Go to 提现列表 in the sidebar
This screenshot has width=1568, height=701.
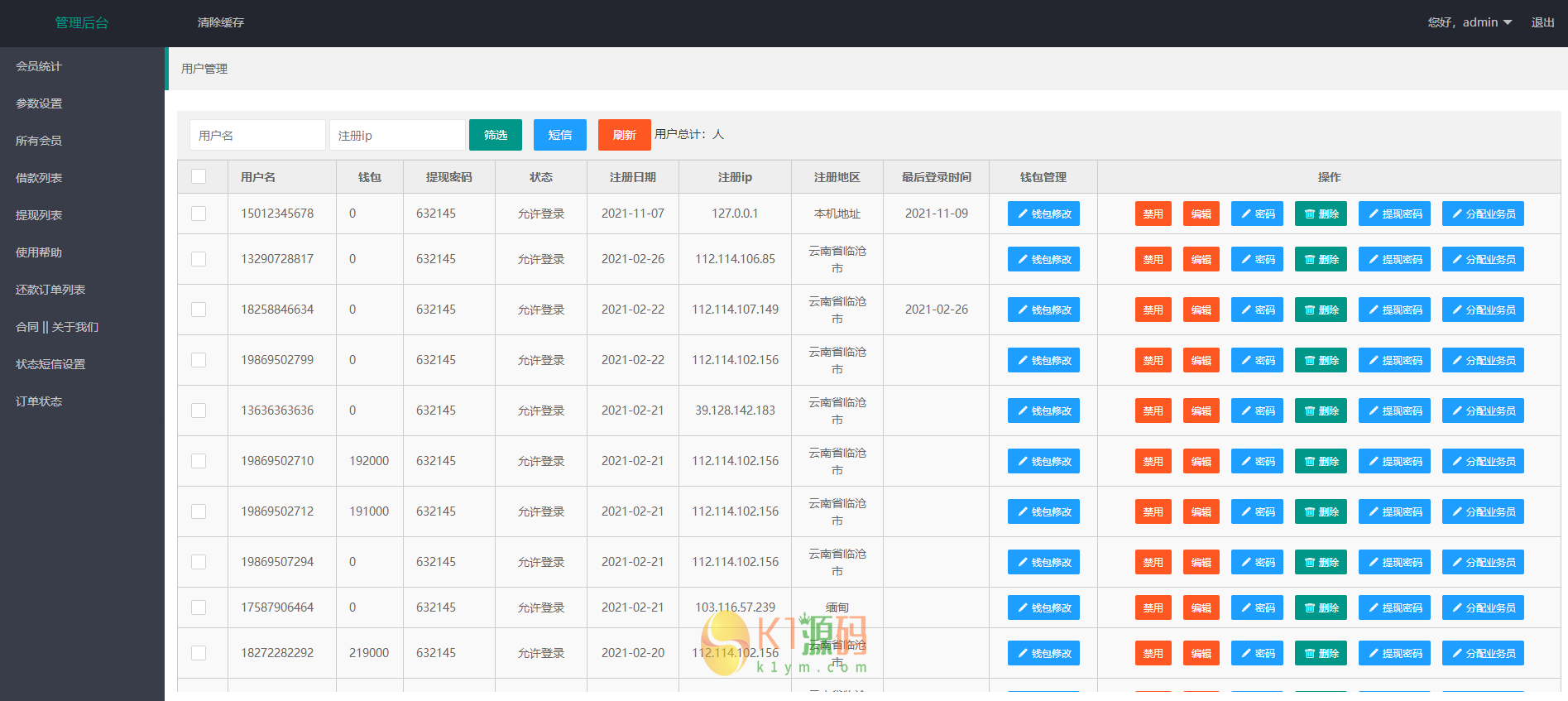pyautogui.click(x=39, y=215)
